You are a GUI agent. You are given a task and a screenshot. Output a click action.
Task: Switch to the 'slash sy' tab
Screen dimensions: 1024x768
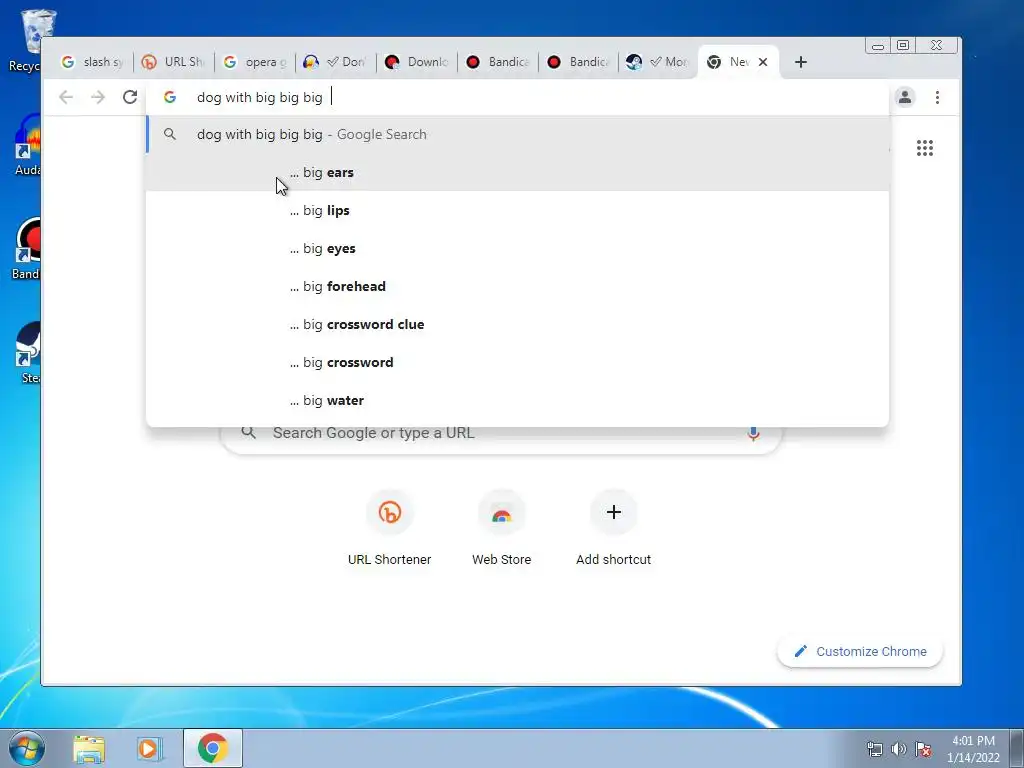pos(92,62)
